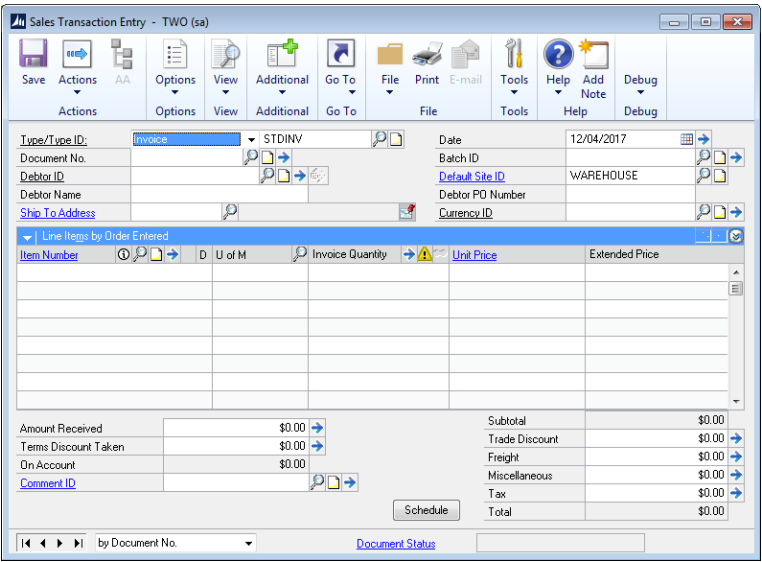Open the Date calendar picker icon
762x562 pixels.
pos(687,139)
